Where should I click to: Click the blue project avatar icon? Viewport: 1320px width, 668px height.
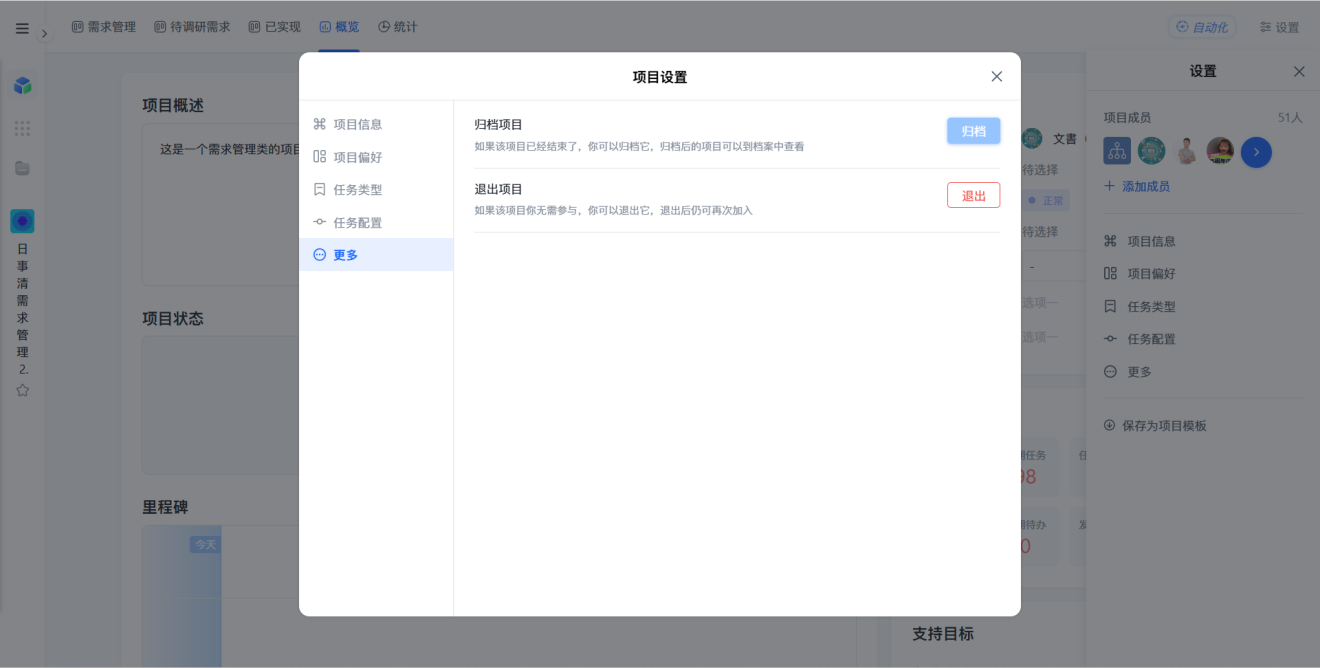(22, 221)
